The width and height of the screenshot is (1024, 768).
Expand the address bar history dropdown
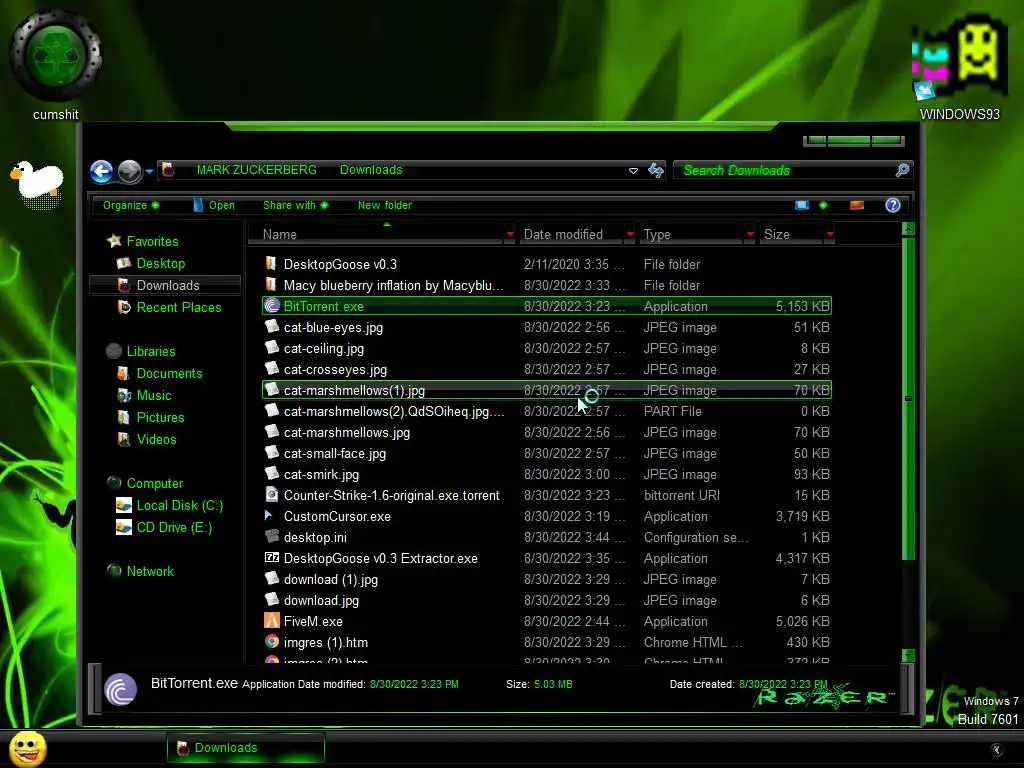click(x=633, y=170)
